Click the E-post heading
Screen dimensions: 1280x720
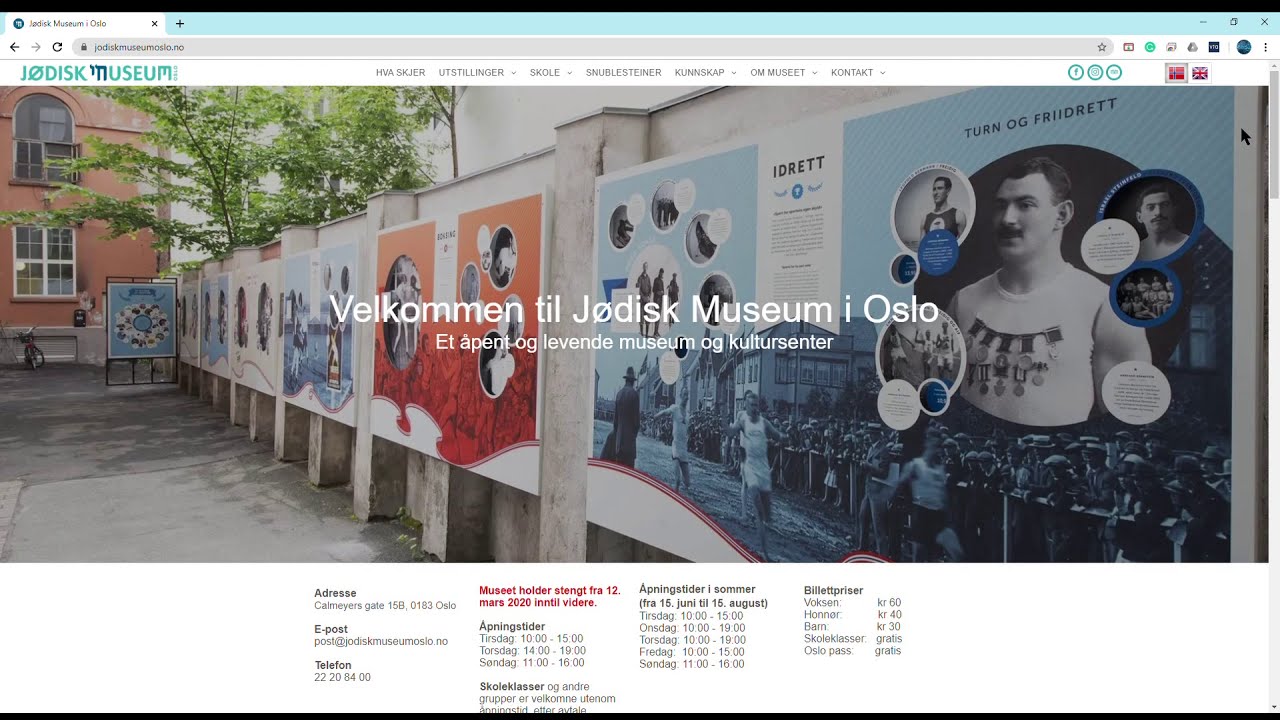tap(331, 629)
